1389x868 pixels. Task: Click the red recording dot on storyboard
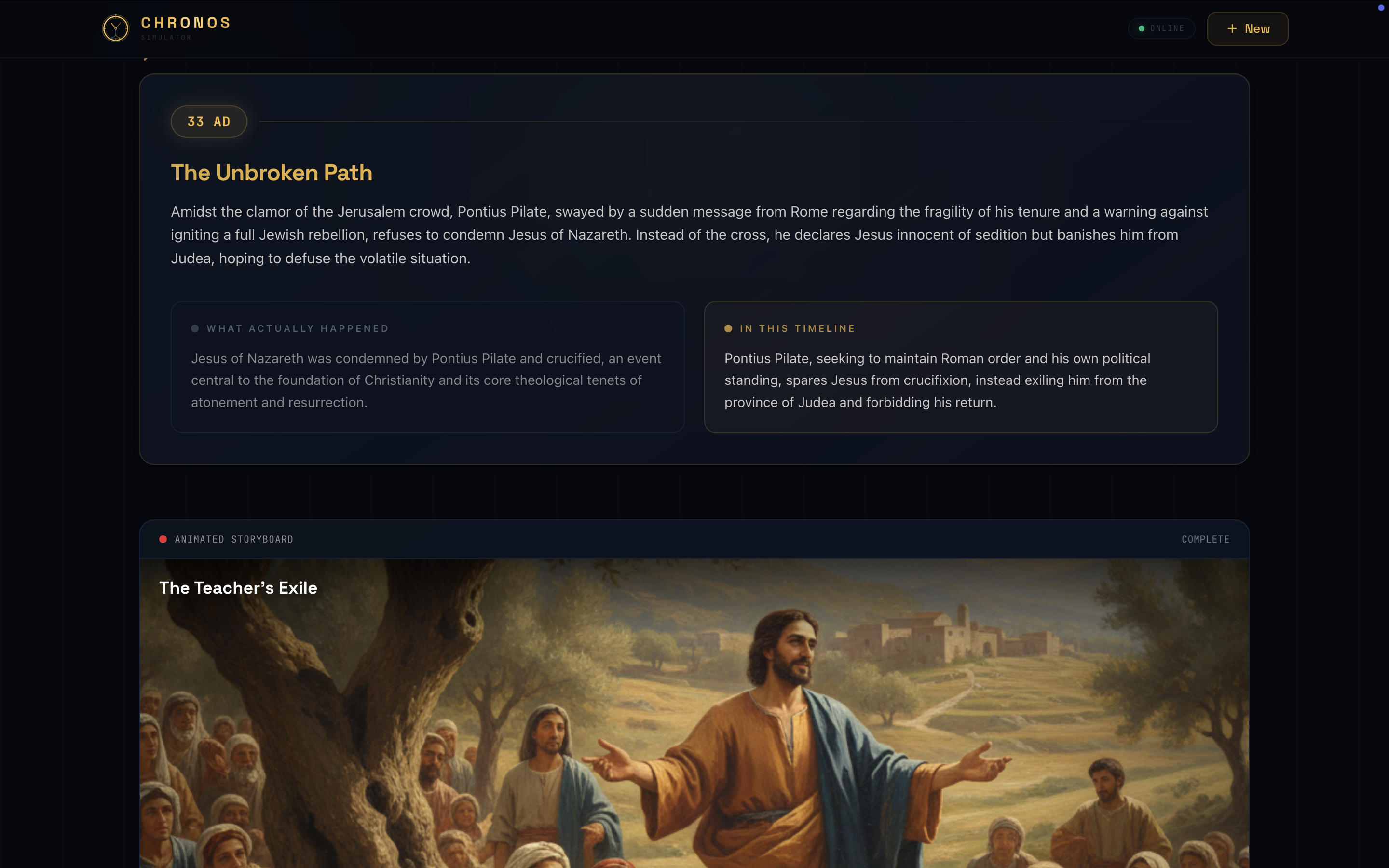pyautogui.click(x=163, y=539)
